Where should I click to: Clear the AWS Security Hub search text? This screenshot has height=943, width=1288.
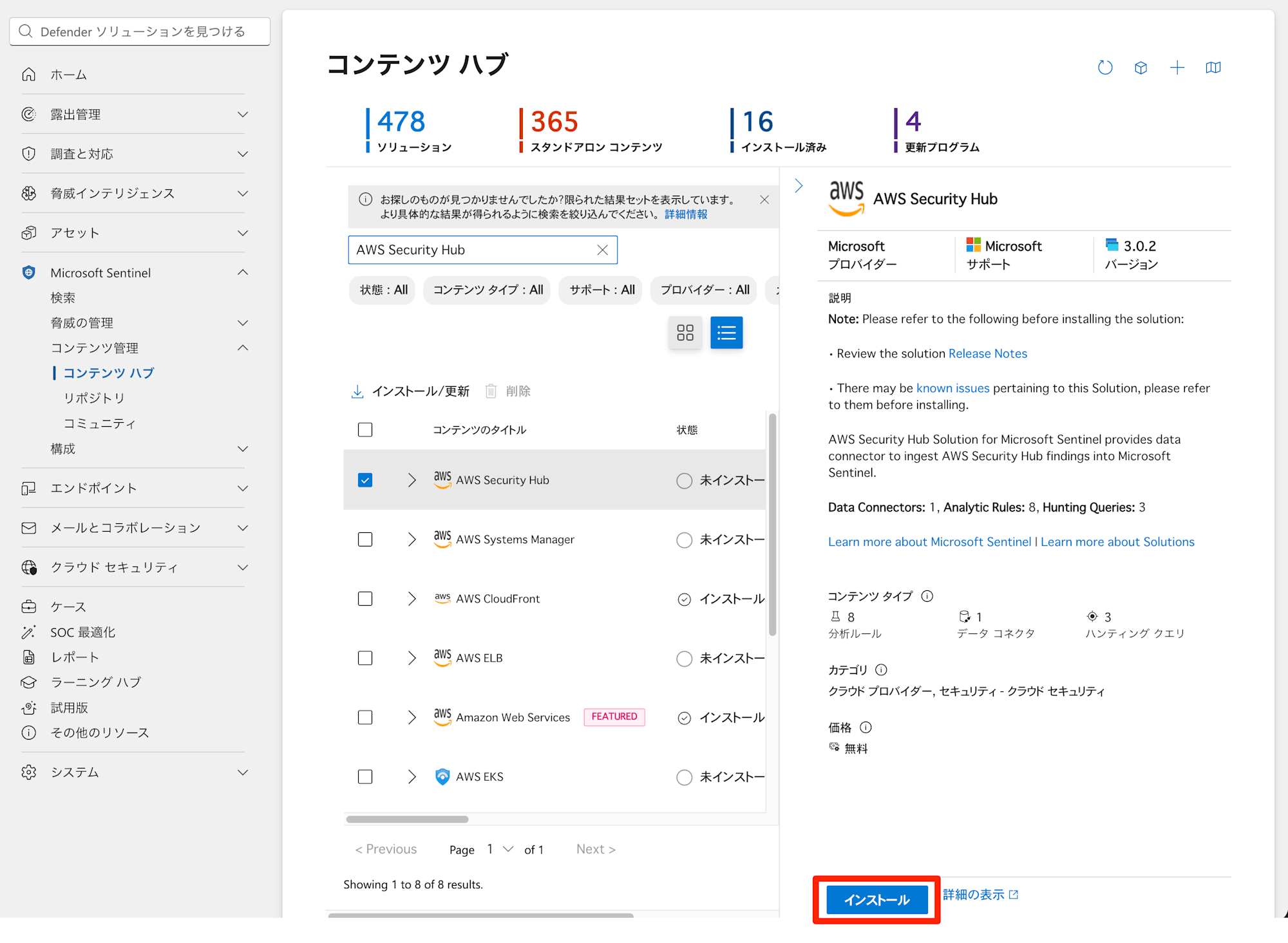(x=602, y=250)
